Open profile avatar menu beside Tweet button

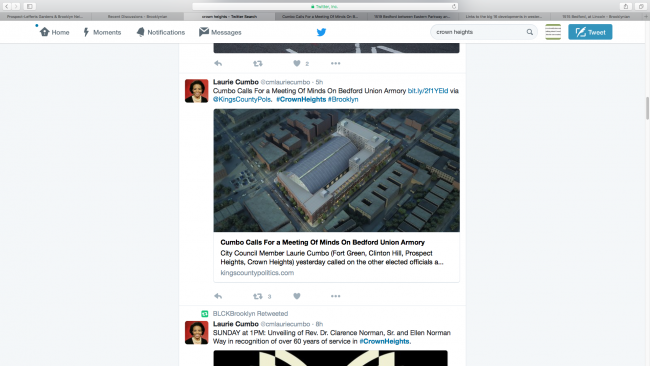pyautogui.click(x=553, y=32)
